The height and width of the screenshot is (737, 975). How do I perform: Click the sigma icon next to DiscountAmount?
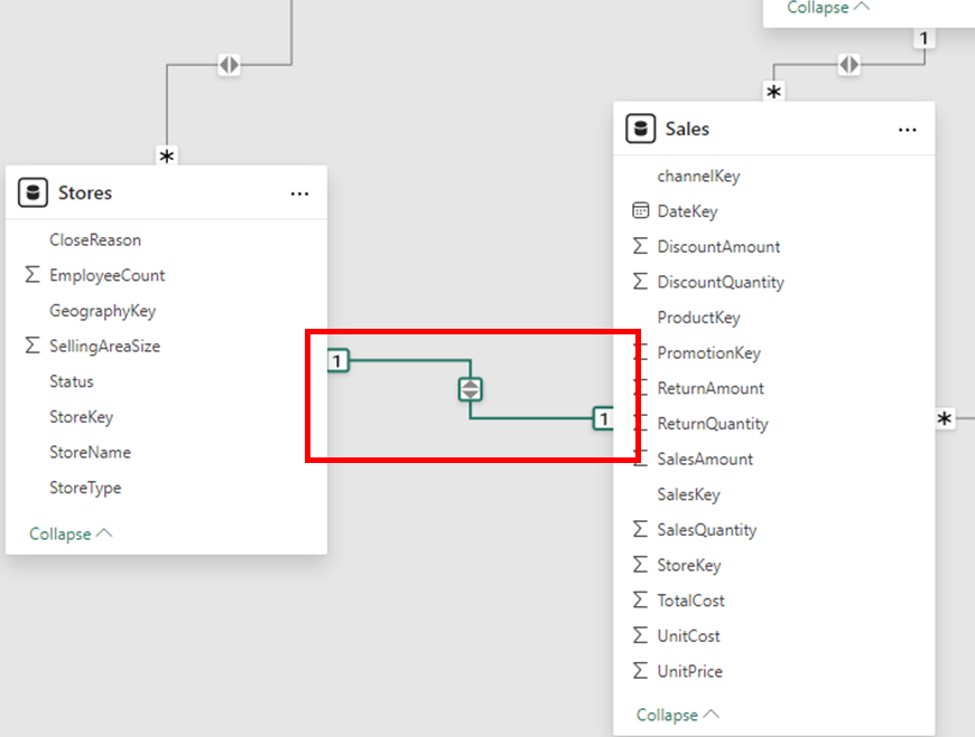point(640,247)
